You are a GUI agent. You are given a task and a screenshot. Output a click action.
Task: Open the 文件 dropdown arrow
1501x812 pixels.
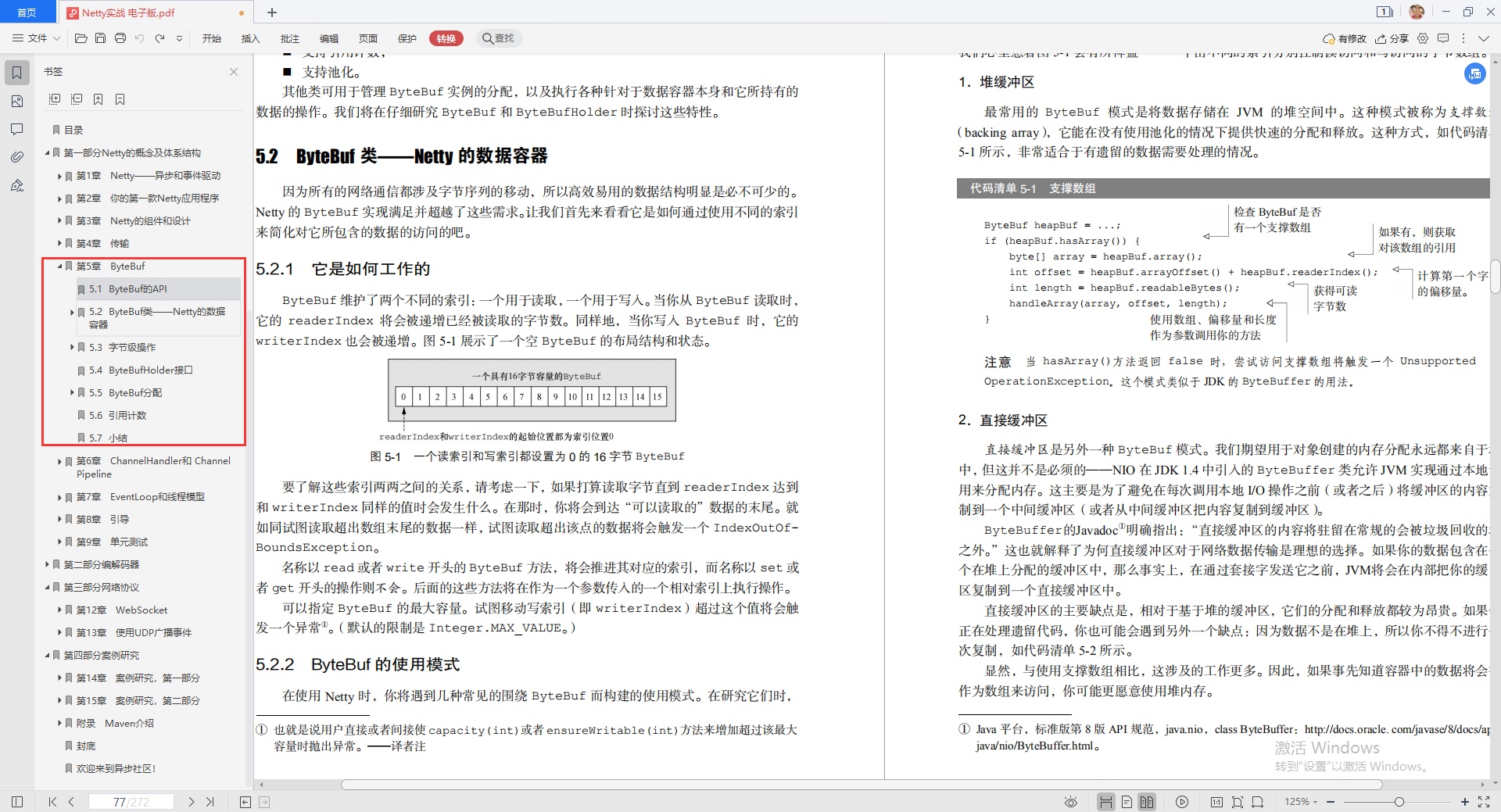55,38
